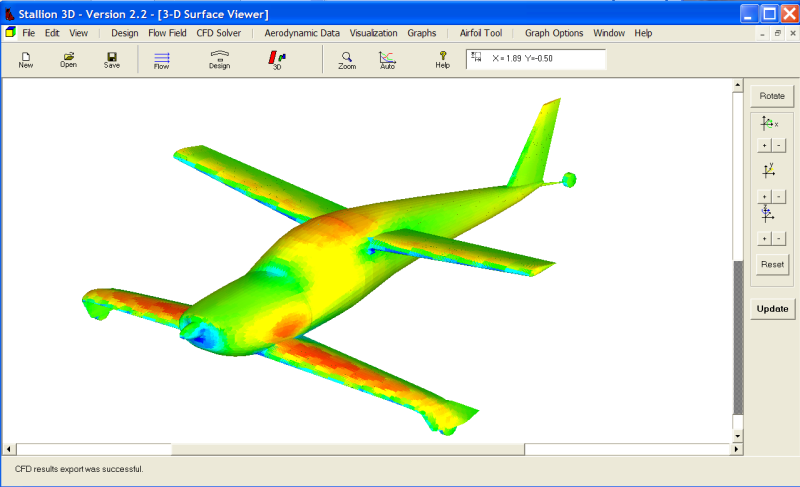This screenshot has height=487, width=800.
Task: Click the Reset view button
Action: click(772, 264)
